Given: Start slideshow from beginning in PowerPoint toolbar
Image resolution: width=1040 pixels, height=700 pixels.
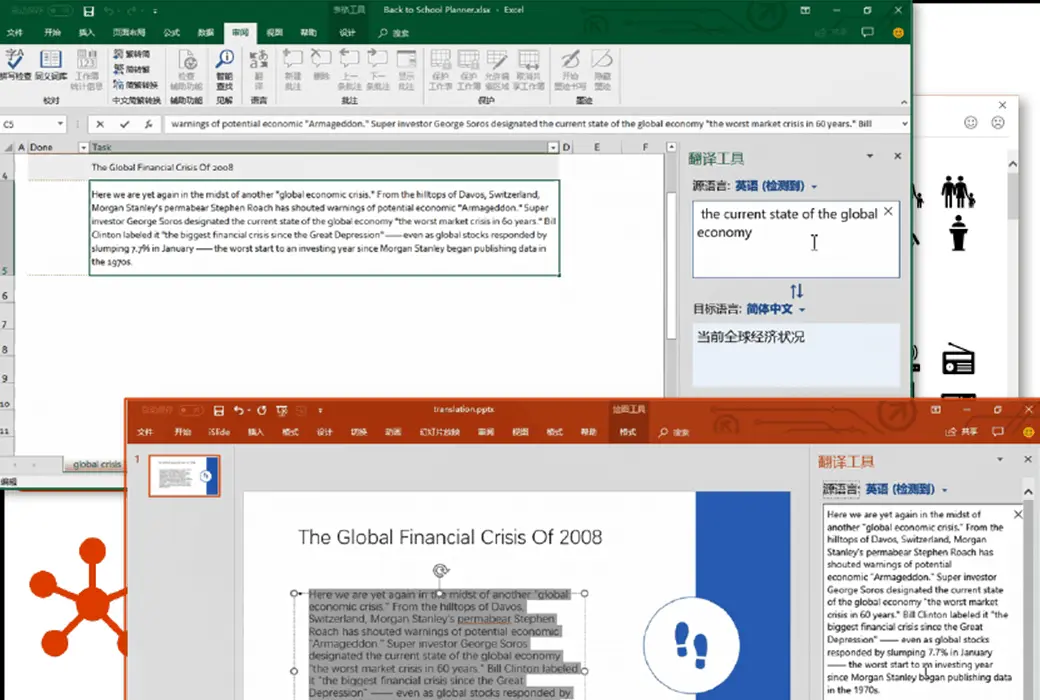Looking at the screenshot, I should coord(282,411).
